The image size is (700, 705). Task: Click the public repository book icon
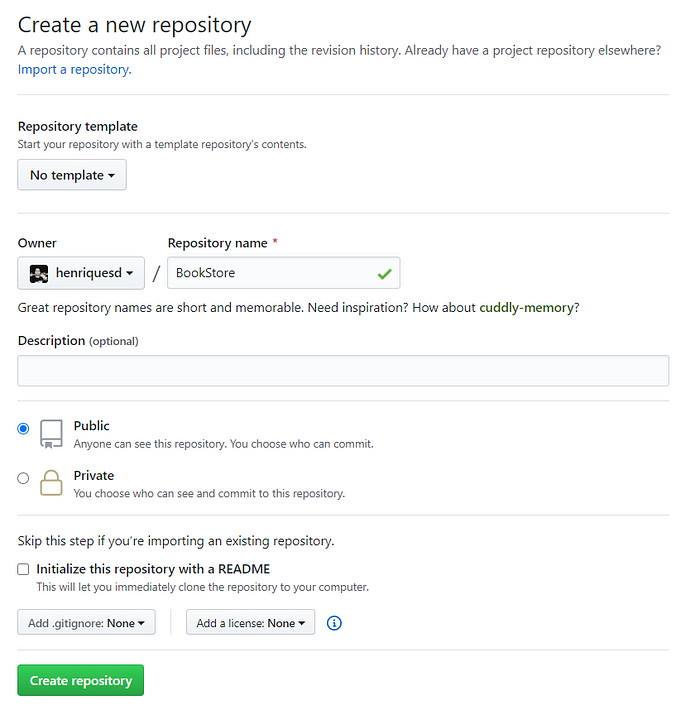click(x=51, y=434)
